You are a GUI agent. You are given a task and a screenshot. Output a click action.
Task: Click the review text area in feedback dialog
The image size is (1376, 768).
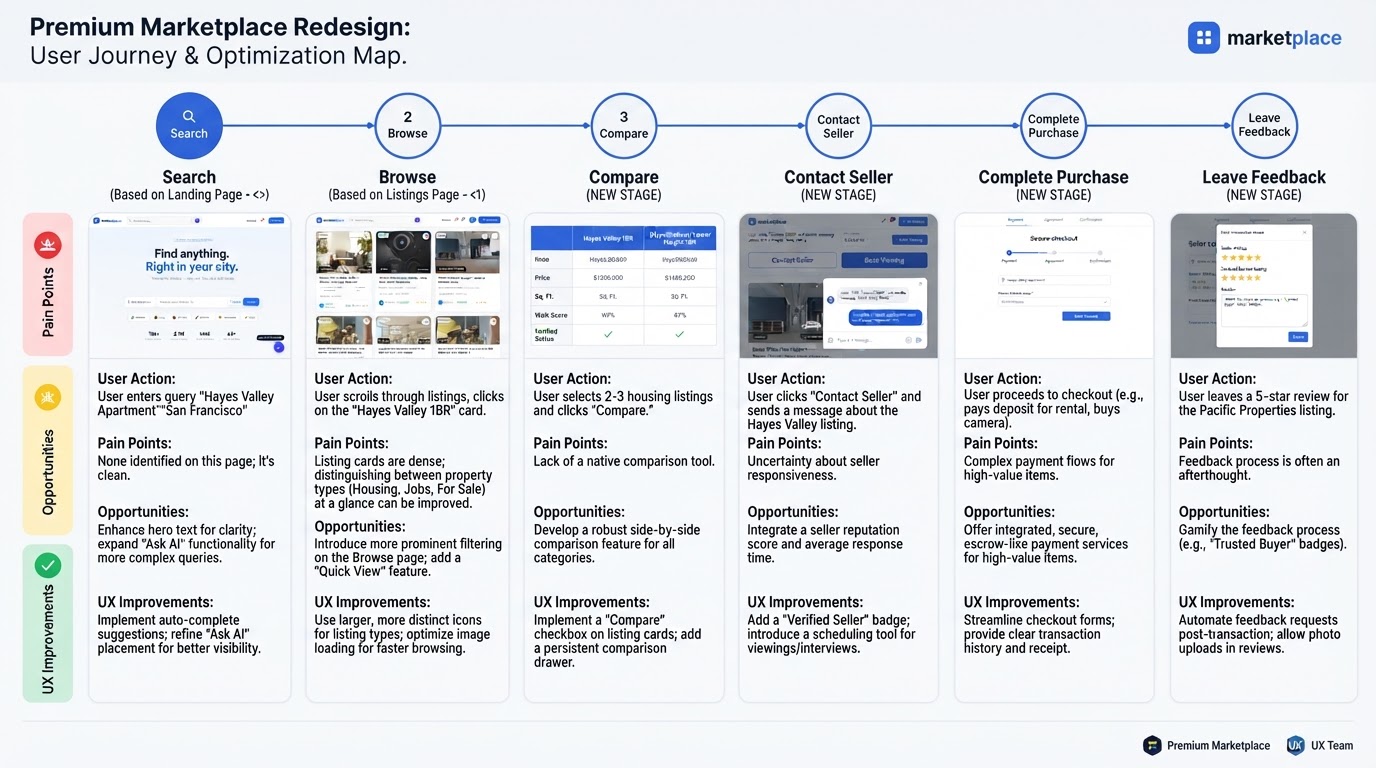pyautogui.click(x=1264, y=310)
